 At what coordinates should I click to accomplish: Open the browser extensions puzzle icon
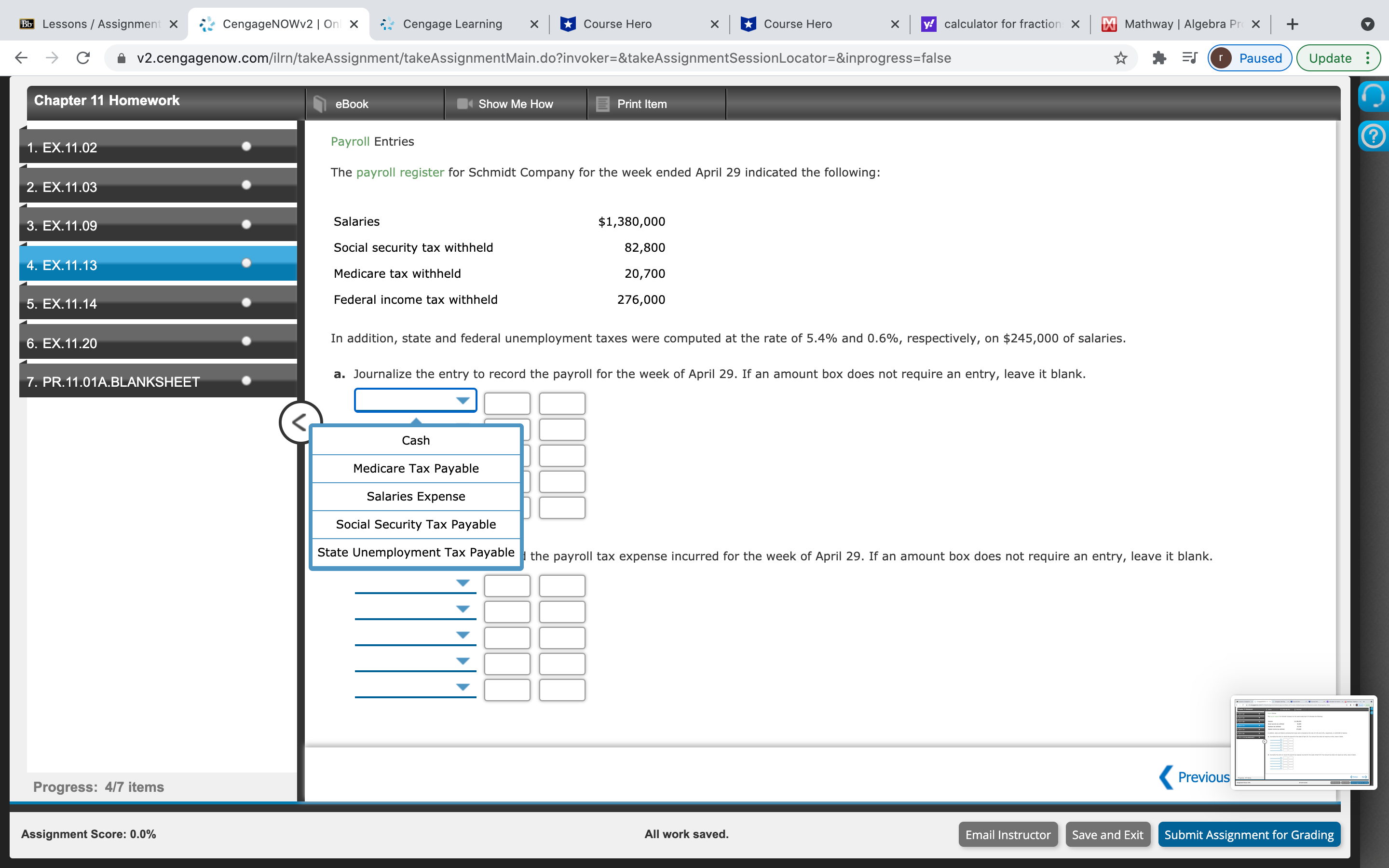[1159, 58]
